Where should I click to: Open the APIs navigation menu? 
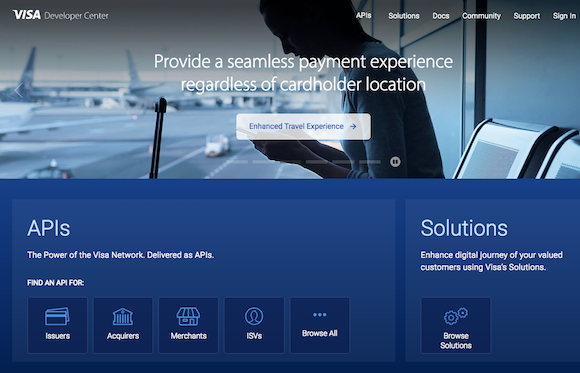pos(364,16)
